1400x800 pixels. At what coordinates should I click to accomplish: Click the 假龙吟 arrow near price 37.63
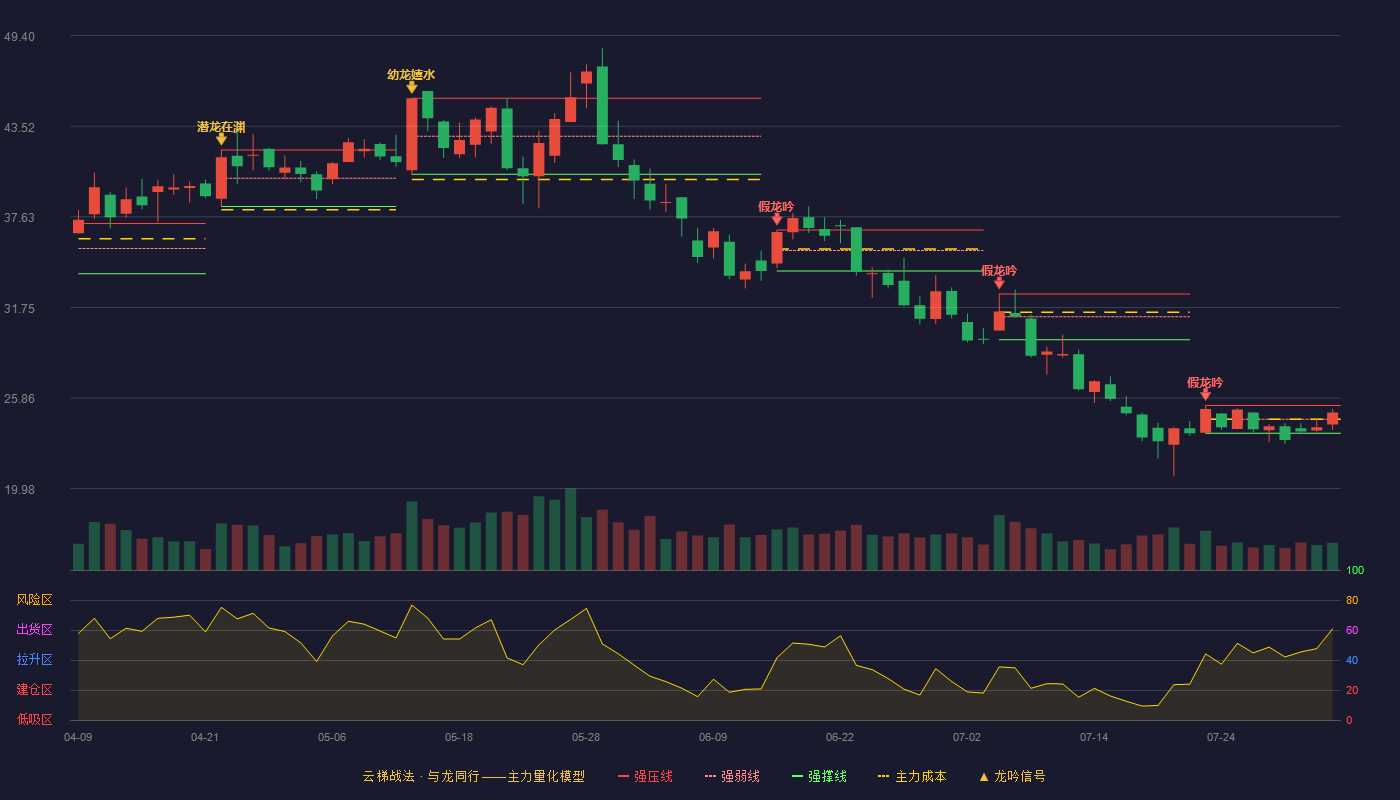tap(777, 219)
